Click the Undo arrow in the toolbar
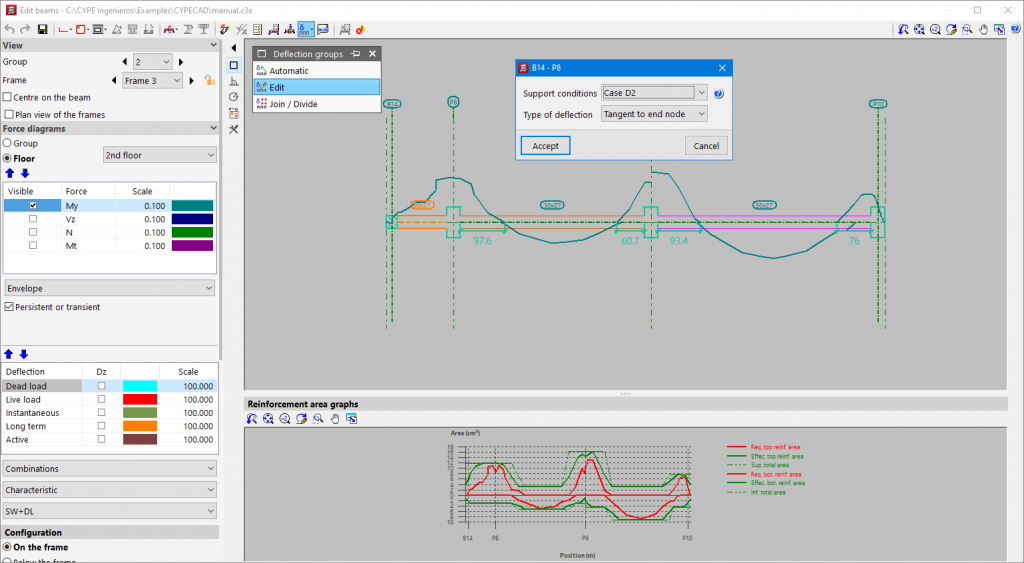This screenshot has height=563, width=1024. pos(9,29)
